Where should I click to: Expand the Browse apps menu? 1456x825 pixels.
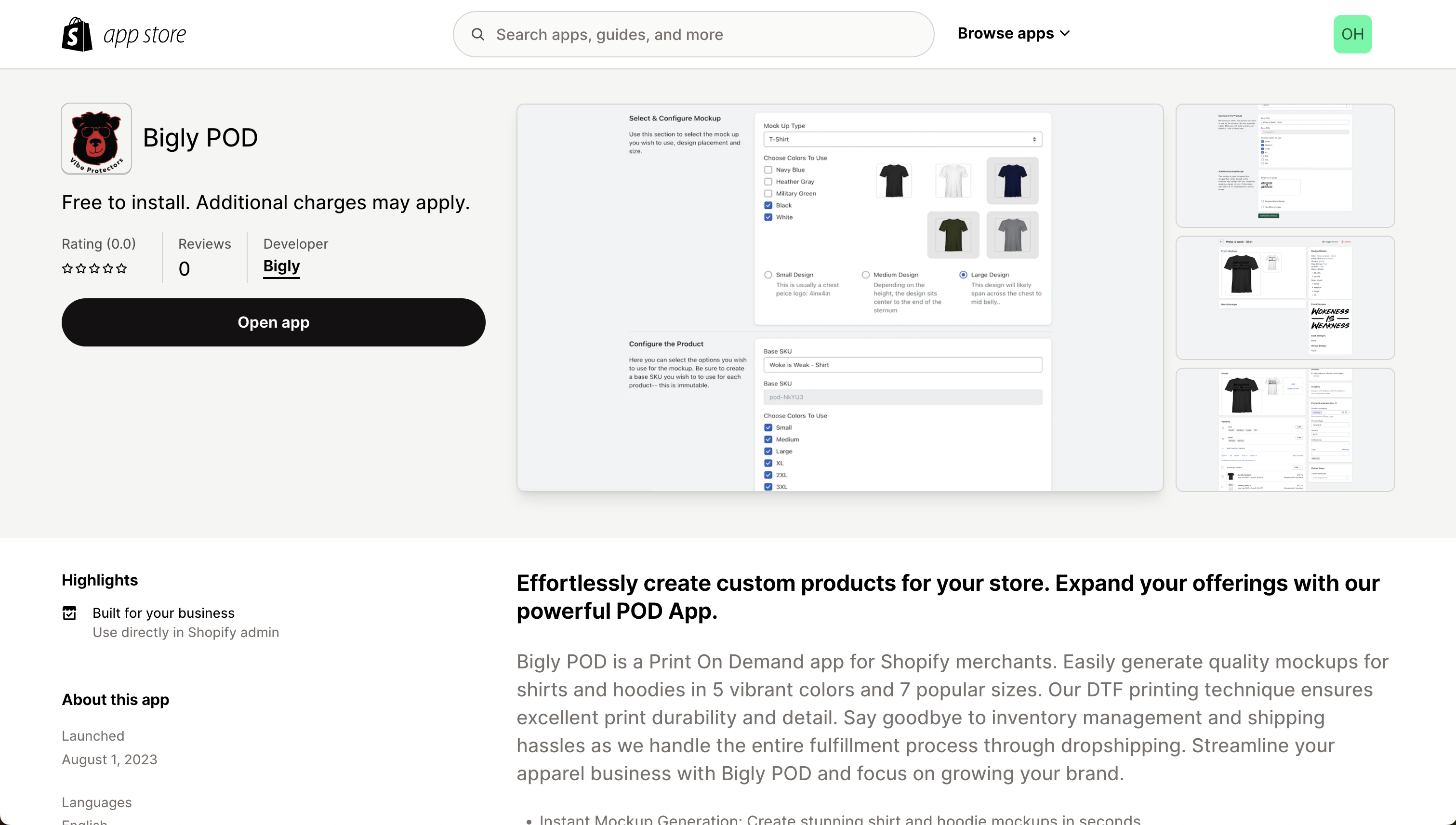pyautogui.click(x=1005, y=33)
